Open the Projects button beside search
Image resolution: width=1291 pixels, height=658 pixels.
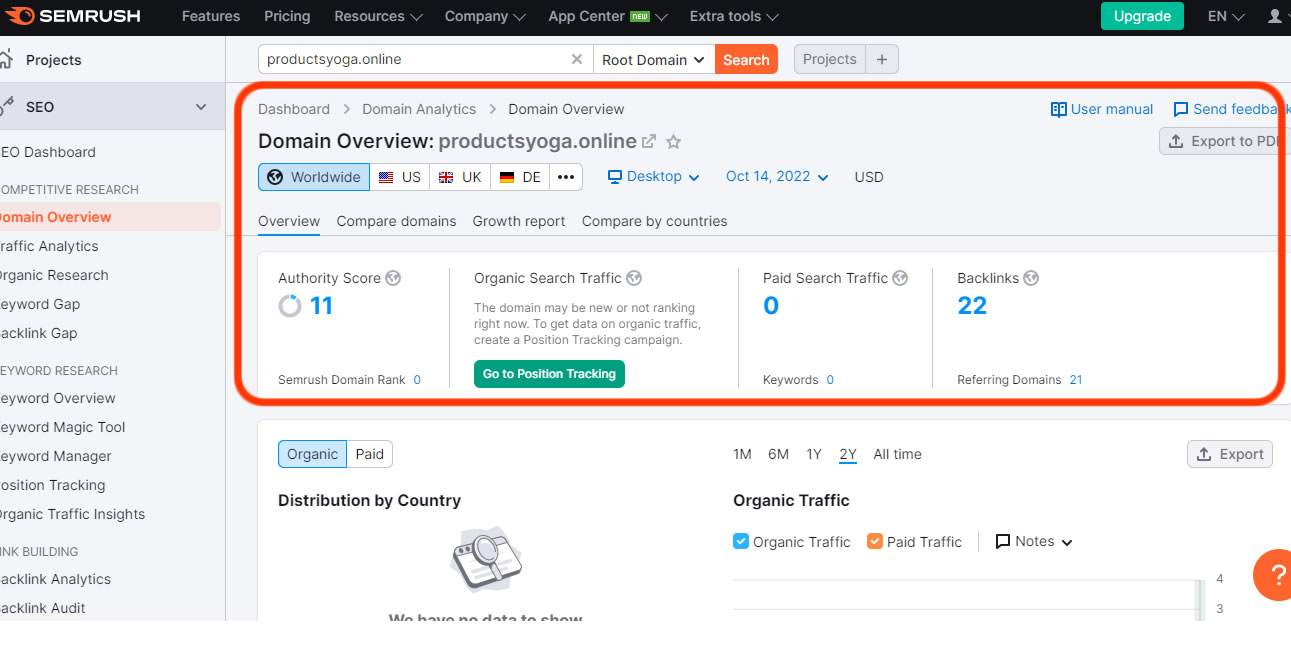coord(830,59)
